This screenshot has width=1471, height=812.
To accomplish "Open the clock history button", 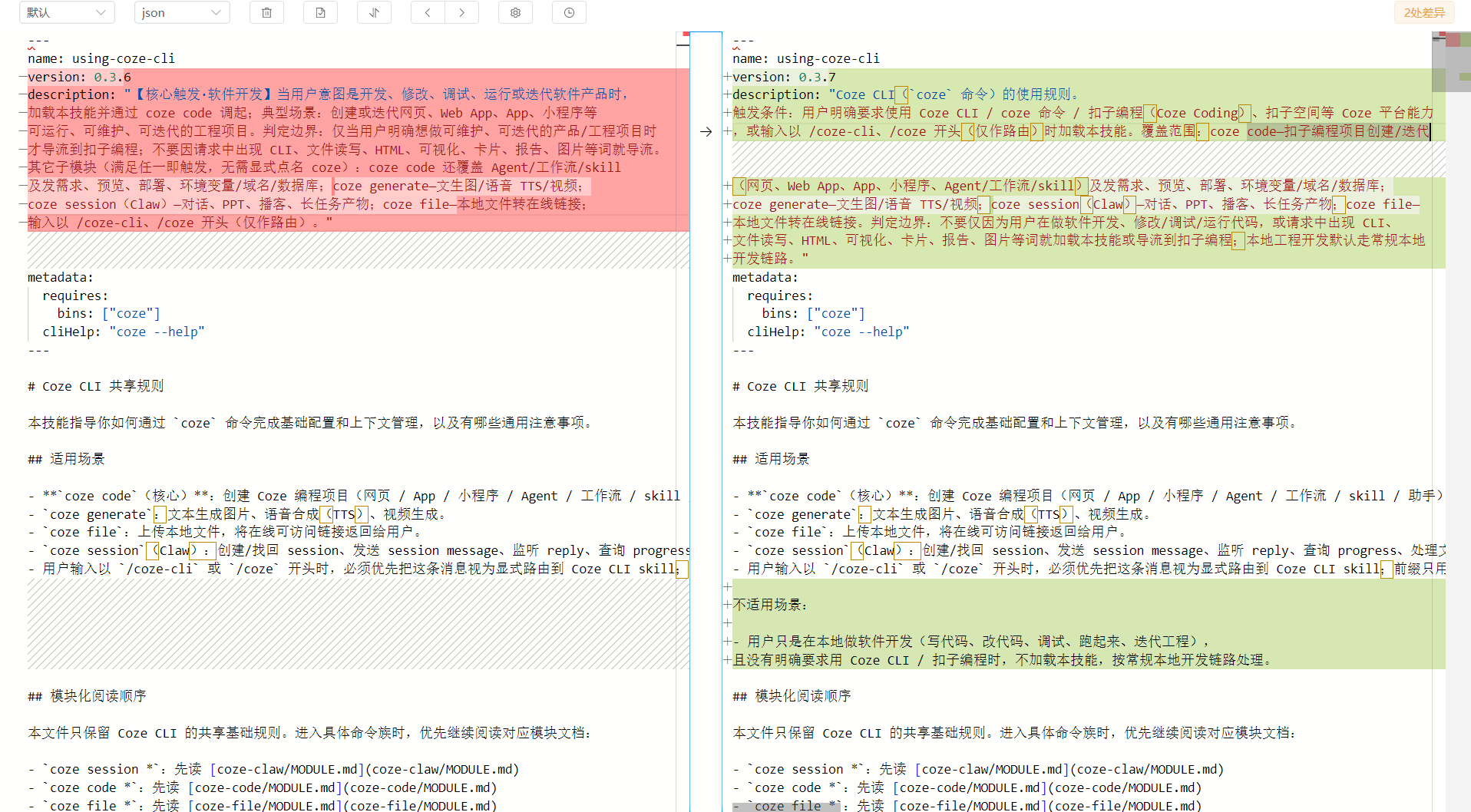I will [569, 12].
